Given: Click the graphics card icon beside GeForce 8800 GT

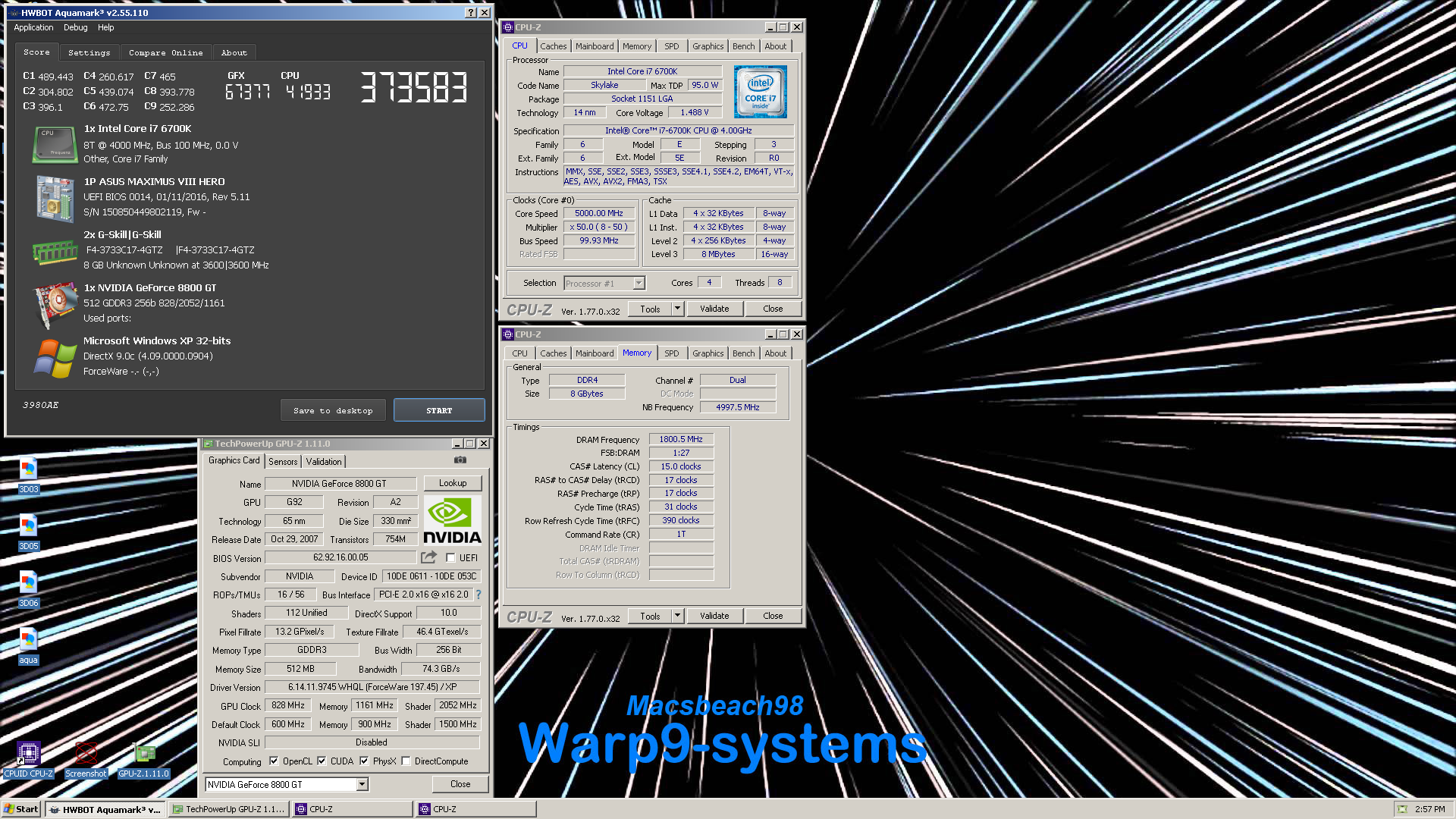Looking at the screenshot, I should [x=55, y=305].
